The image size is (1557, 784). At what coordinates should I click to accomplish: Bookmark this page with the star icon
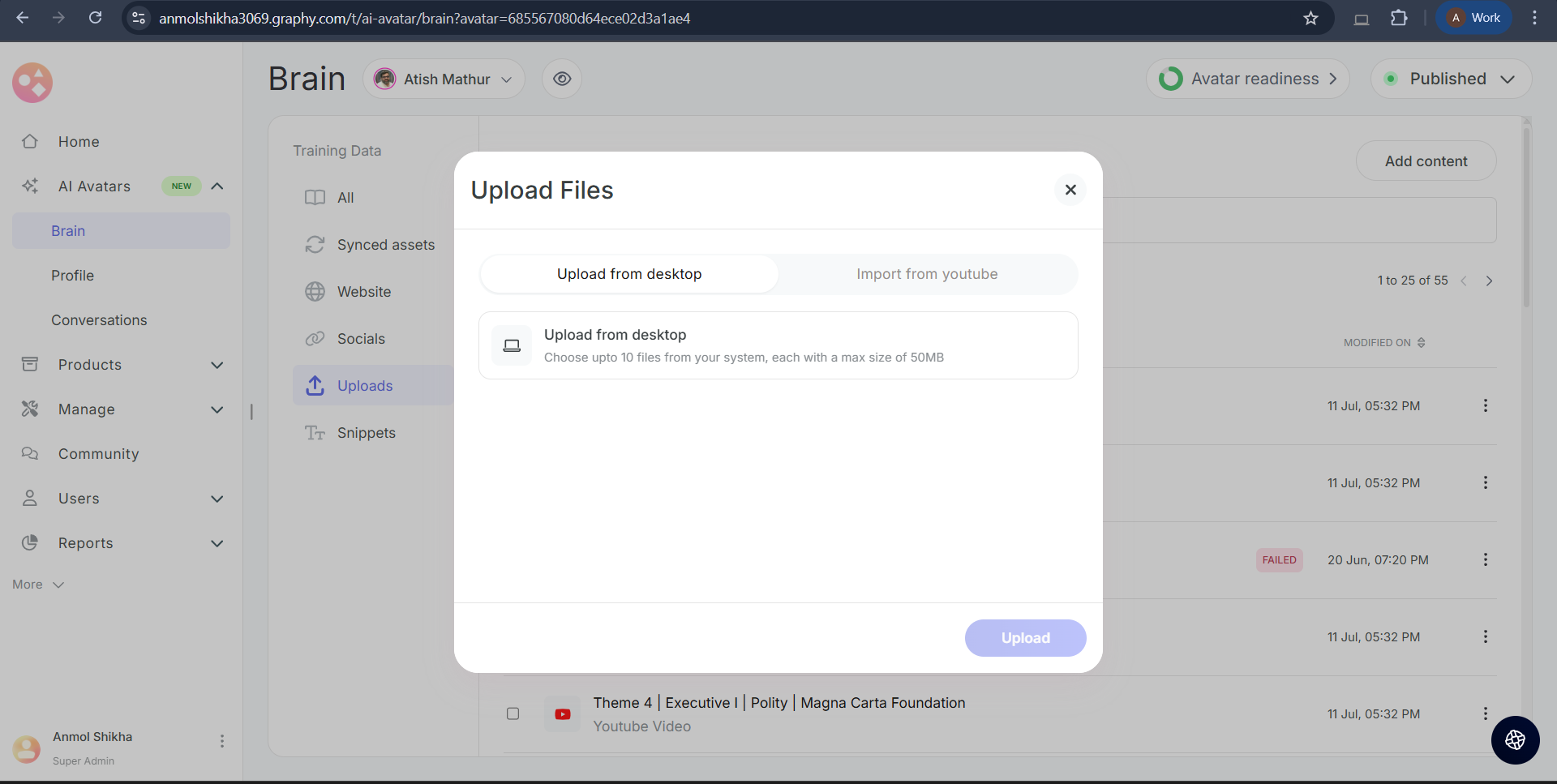pos(1310,18)
